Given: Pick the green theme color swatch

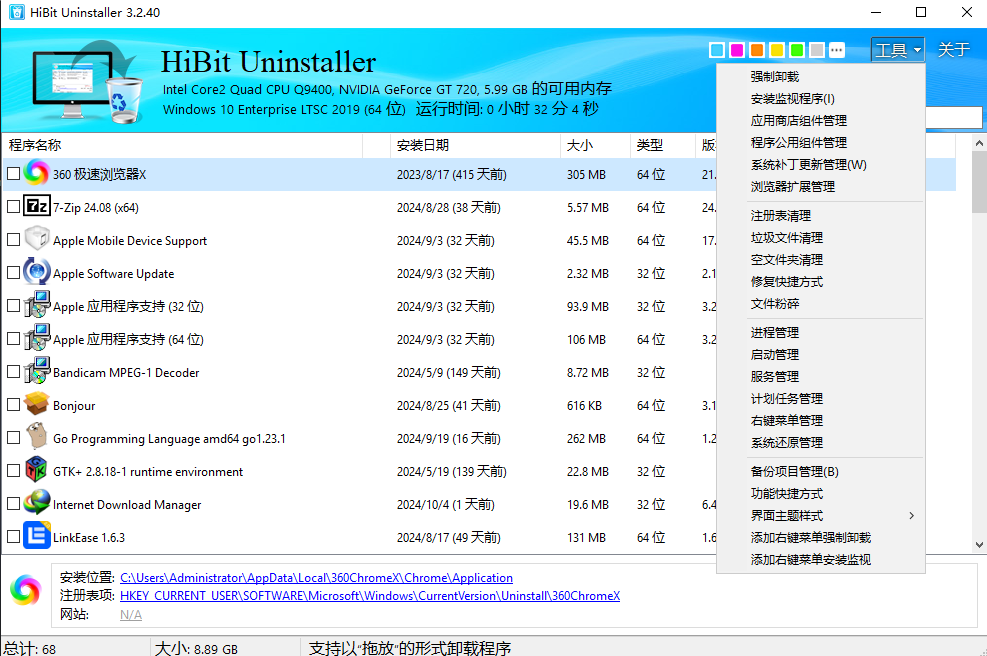Looking at the screenshot, I should (796, 50).
